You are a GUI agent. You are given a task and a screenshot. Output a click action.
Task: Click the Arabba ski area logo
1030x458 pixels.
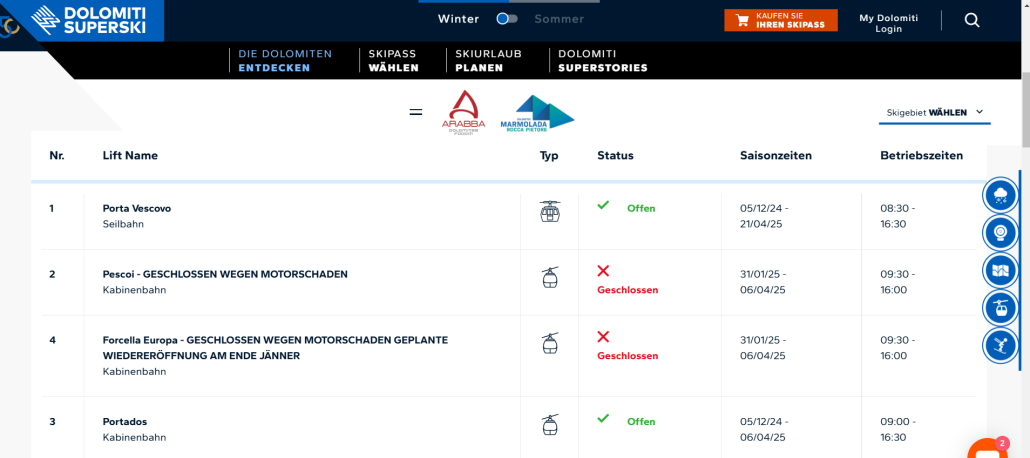(x=463, y=113)
